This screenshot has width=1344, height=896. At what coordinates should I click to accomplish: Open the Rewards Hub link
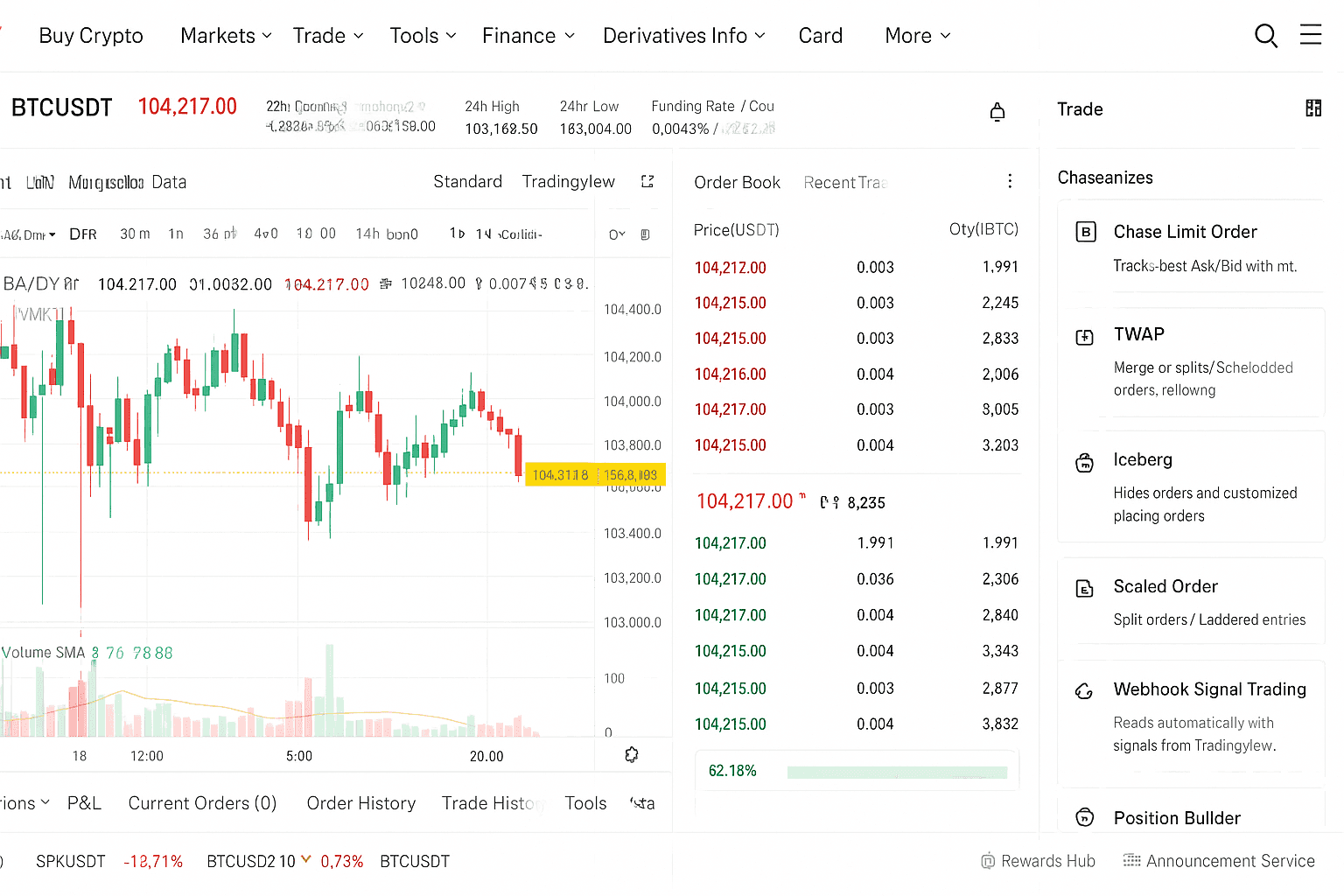pos(1038,861)
